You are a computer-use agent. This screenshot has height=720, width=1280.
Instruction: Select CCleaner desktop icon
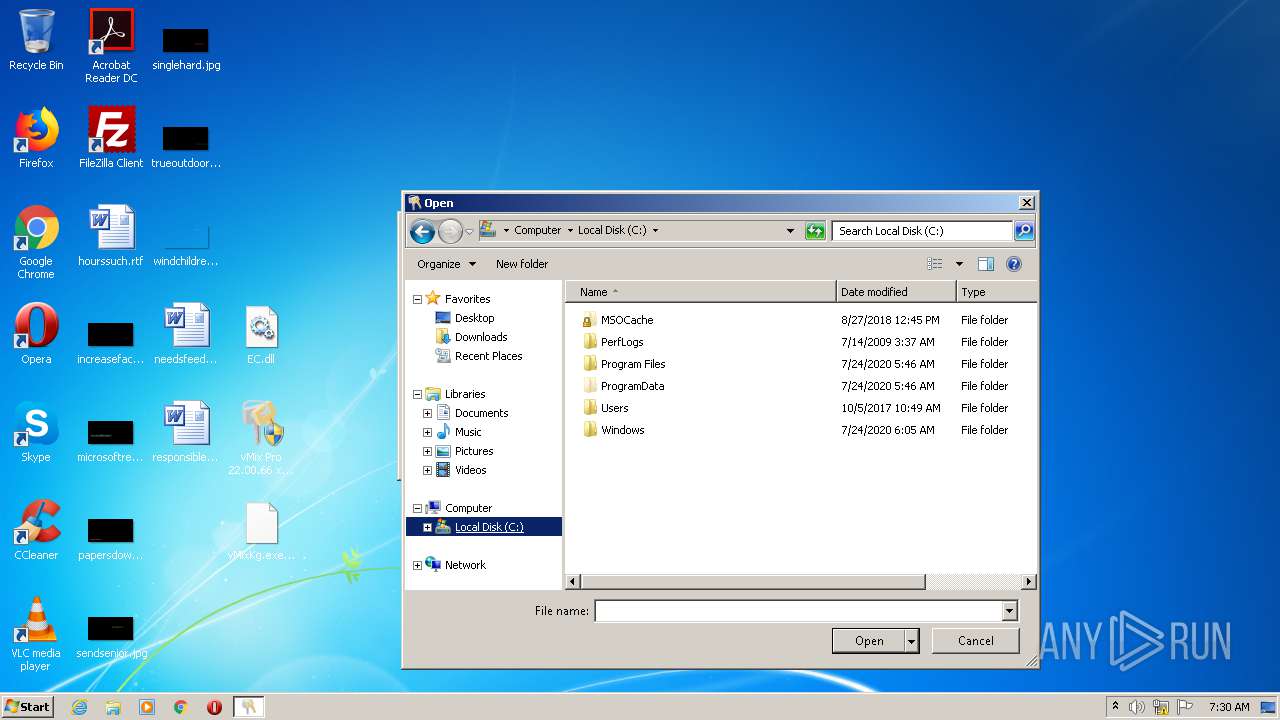pyautogui.click(x=36, y=530)
